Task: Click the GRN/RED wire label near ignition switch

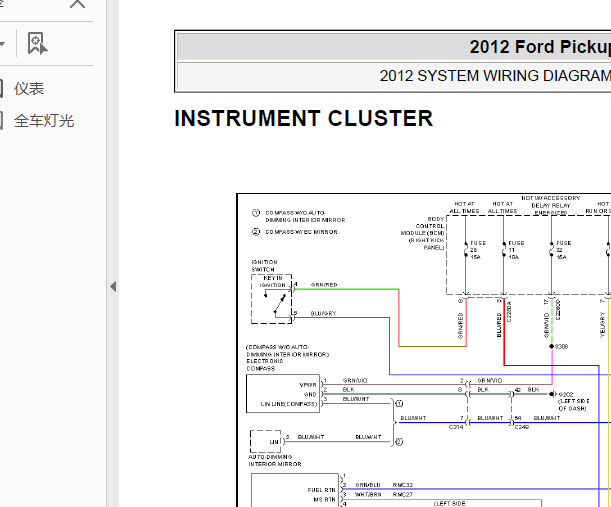Action: 324,285
